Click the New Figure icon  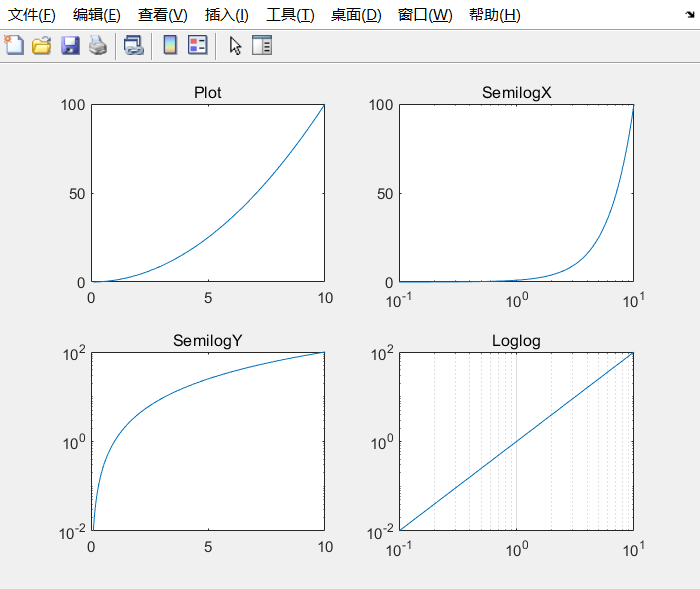[14, 45]
